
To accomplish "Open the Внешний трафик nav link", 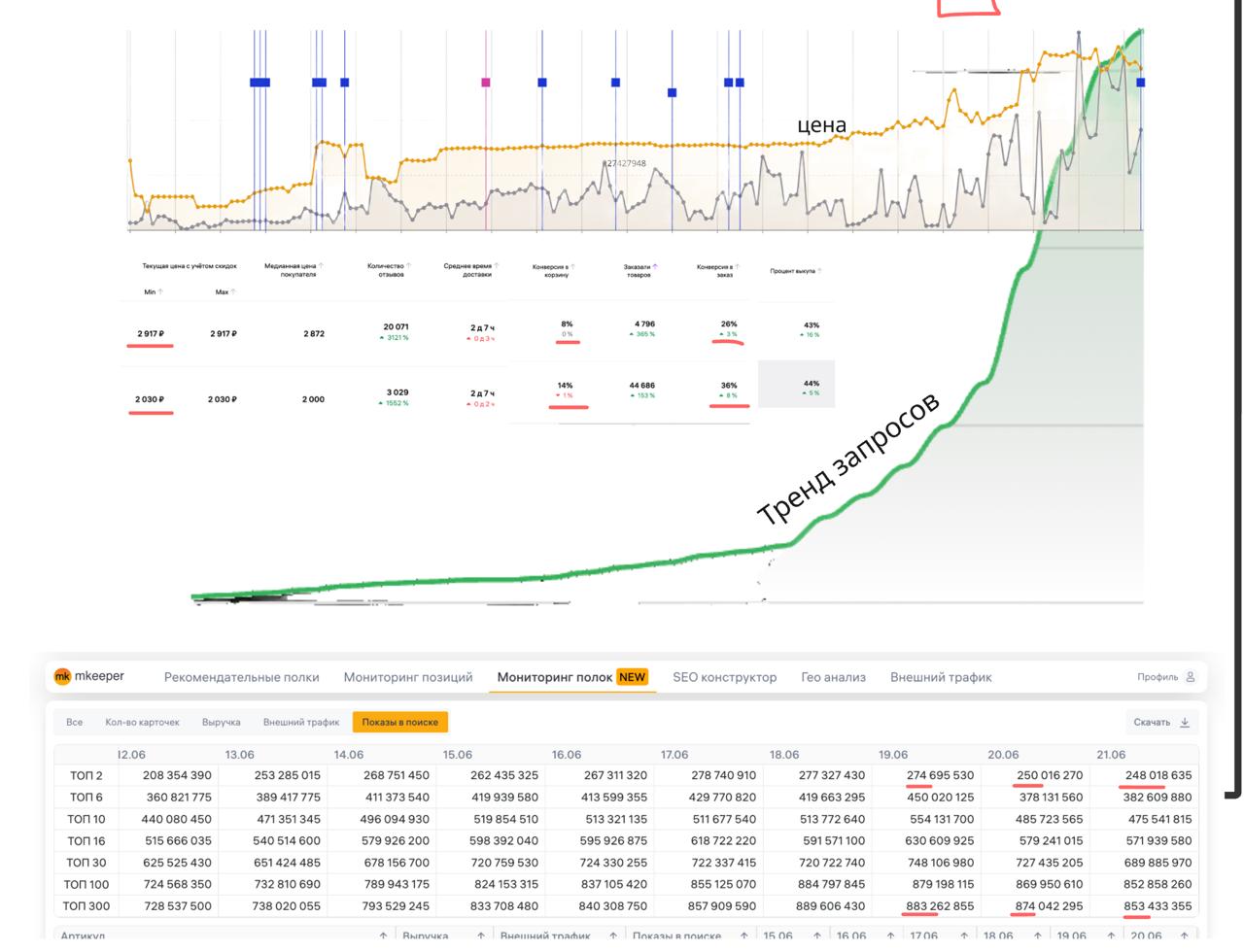I will (x=941, y=677).
